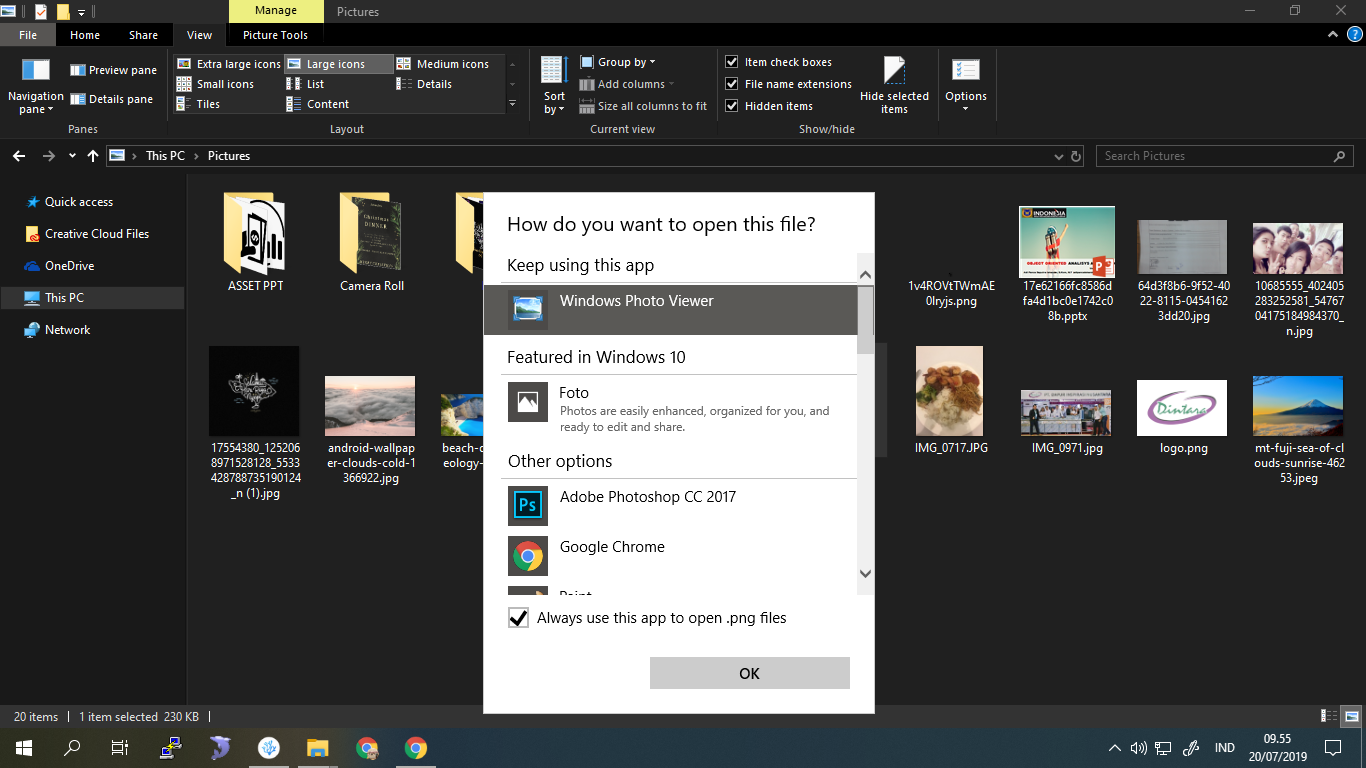Pick the Adobe Photoshop CC 2017 icon

coord(527,505)
